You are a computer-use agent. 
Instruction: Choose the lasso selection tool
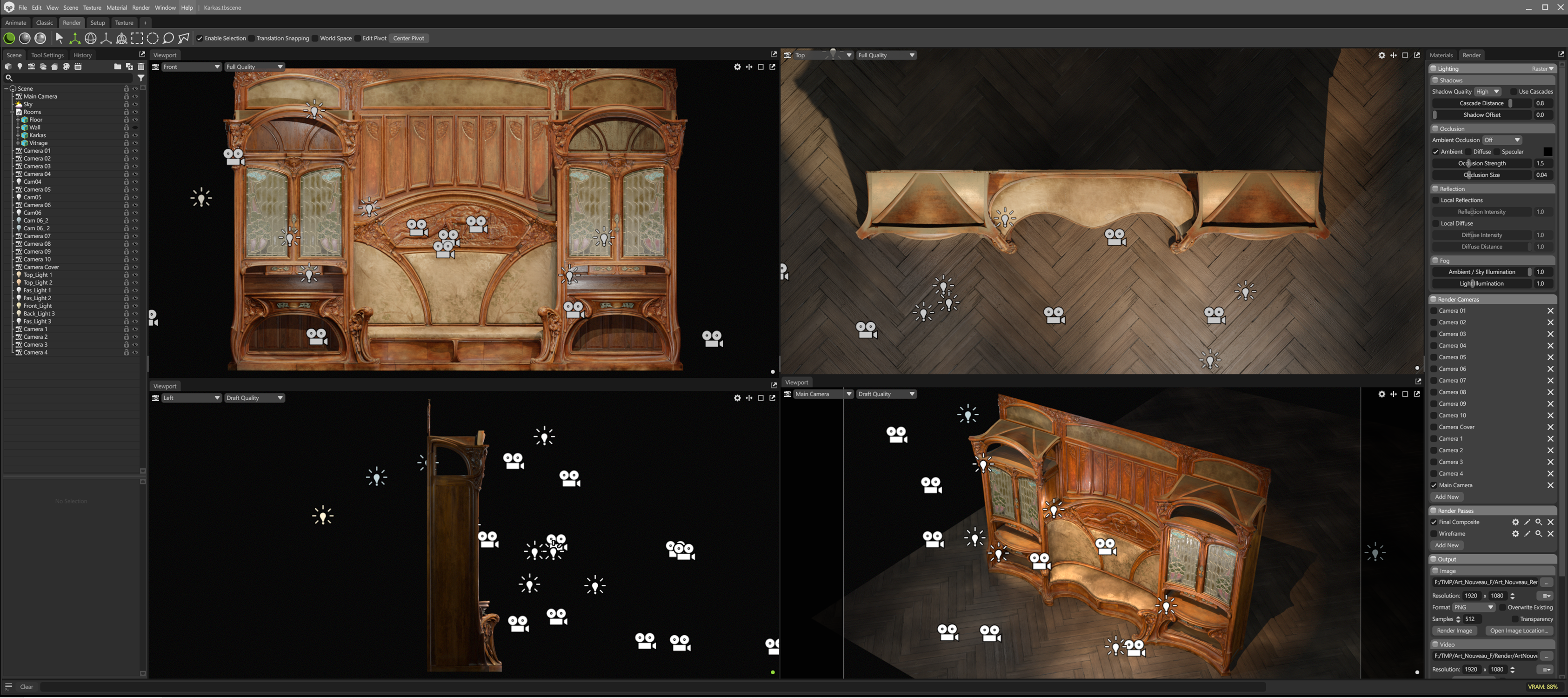(x=168, y=38)
